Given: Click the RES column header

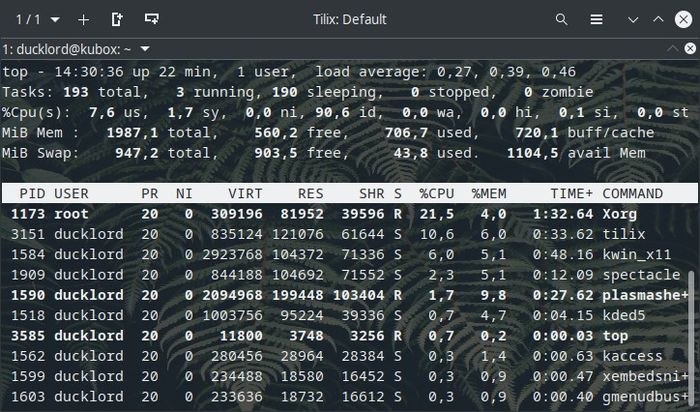Looking at the screenshot, I should pyautogui.click(x=311, y=194).
